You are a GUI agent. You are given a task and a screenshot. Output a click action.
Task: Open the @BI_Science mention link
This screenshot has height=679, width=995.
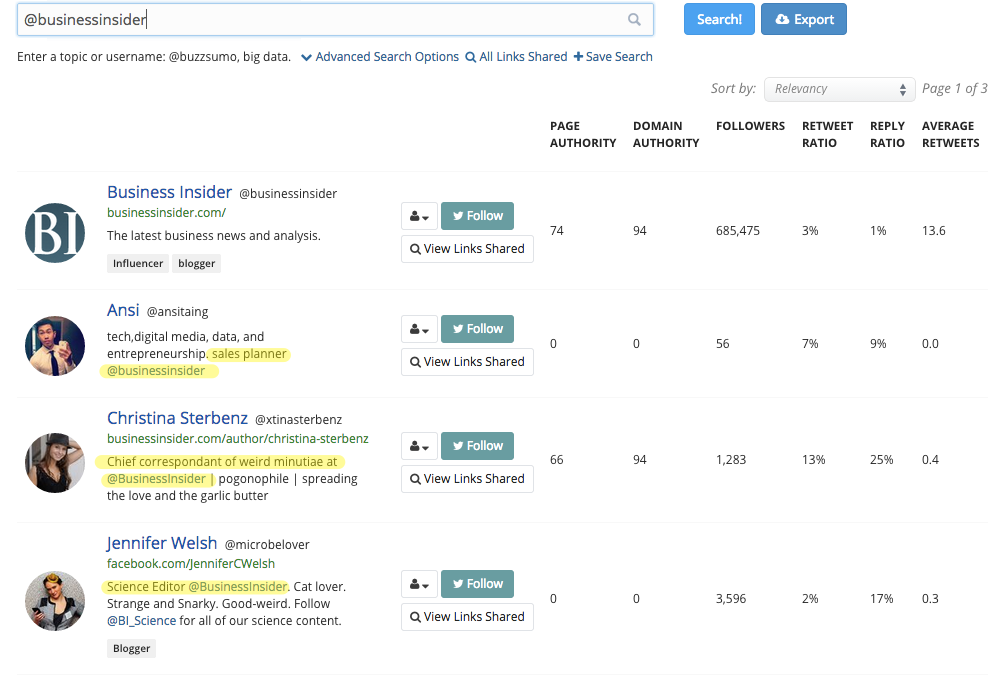[141, 621]
